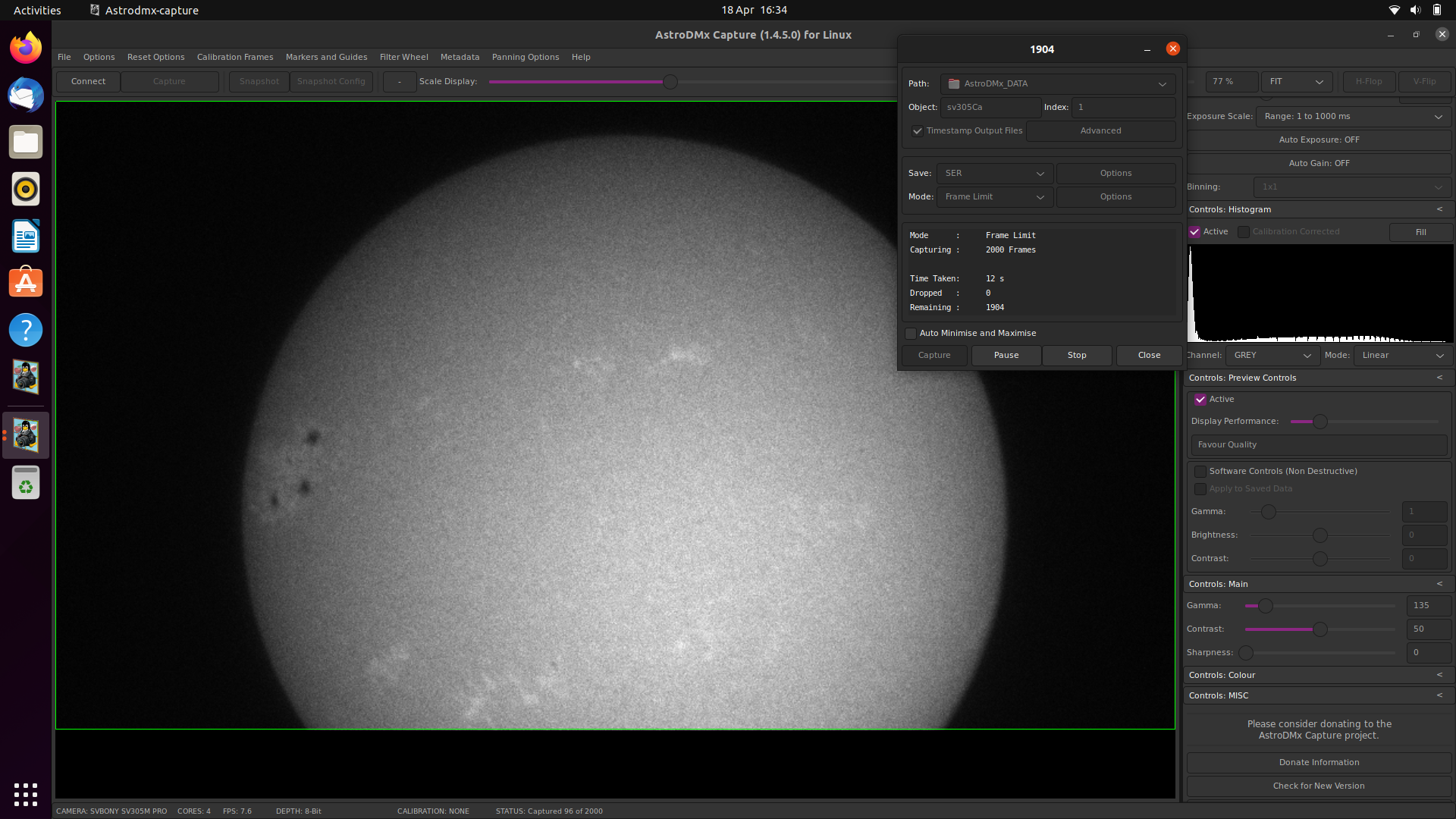
Task: Collapse the Controls: Preview Controls section
Action: (1439, 378)
